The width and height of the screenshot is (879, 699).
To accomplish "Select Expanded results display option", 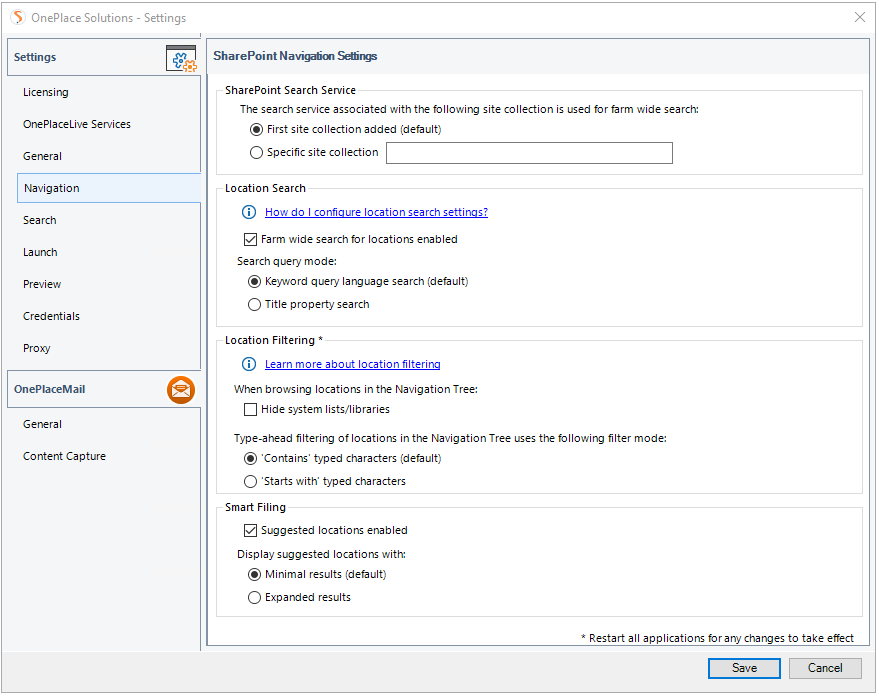I will tap(255, 597).
